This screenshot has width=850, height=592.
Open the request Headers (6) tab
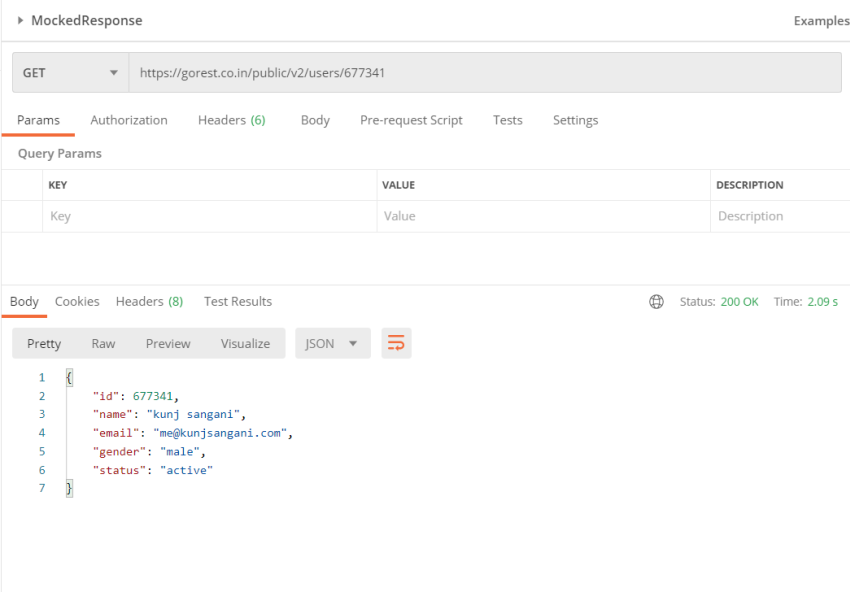[x=231, y=120]
